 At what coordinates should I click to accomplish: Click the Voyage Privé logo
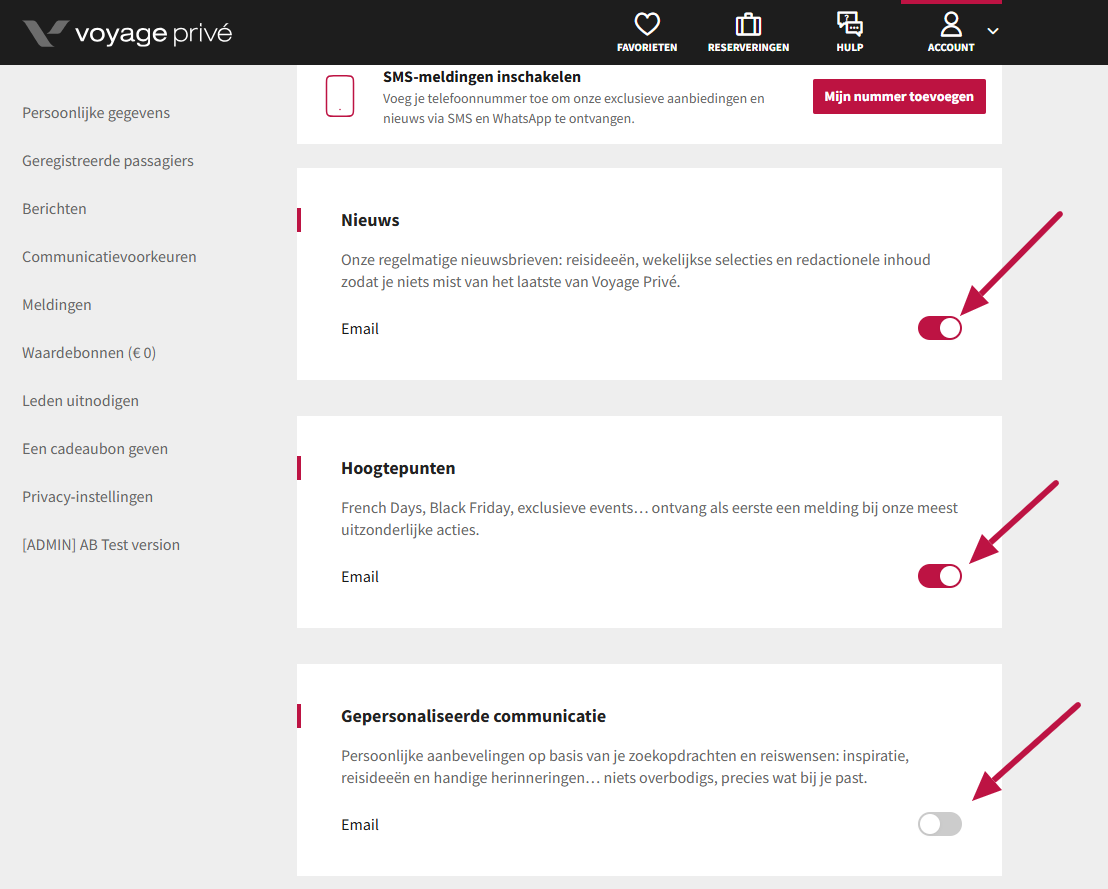127,33
